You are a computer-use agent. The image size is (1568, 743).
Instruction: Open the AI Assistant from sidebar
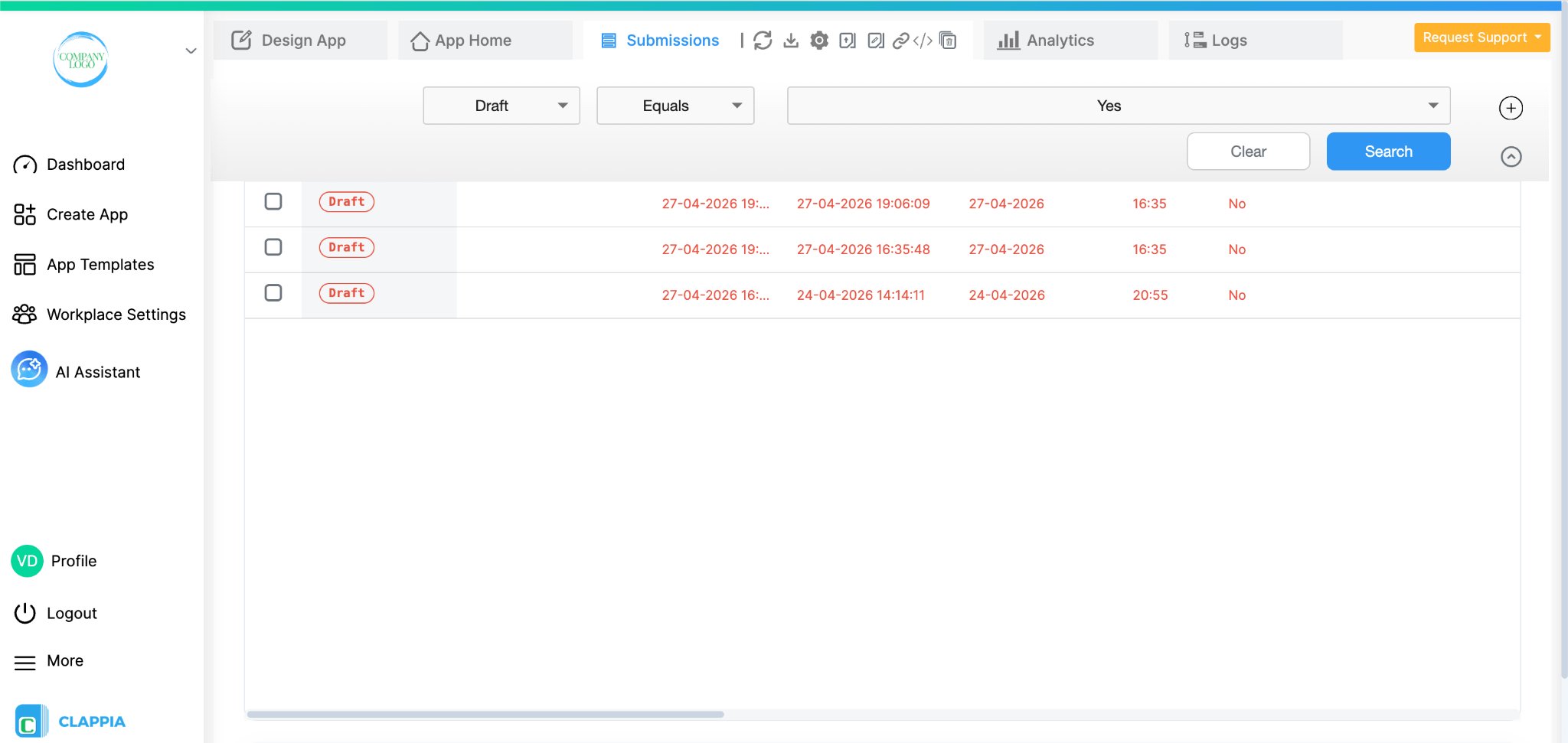point(98,371)
